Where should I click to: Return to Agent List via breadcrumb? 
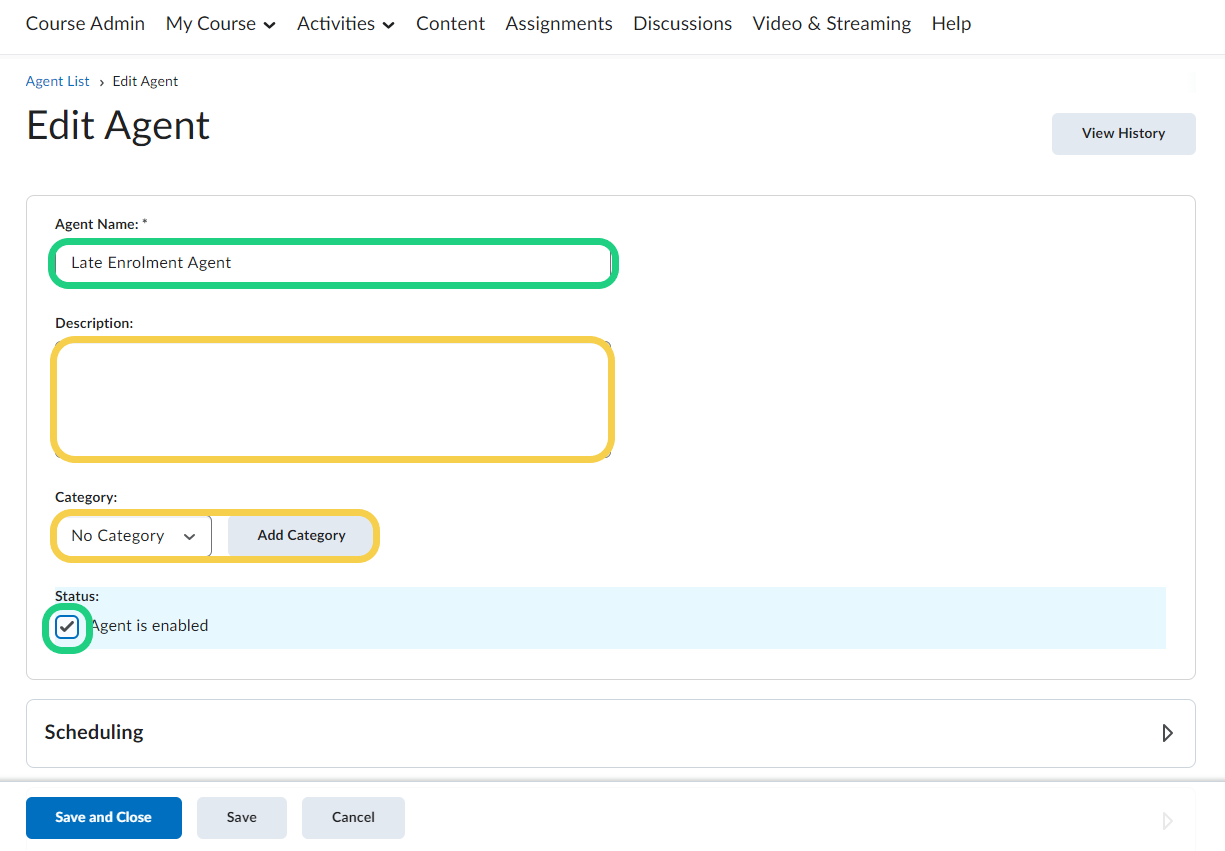(x=57, y=82)
